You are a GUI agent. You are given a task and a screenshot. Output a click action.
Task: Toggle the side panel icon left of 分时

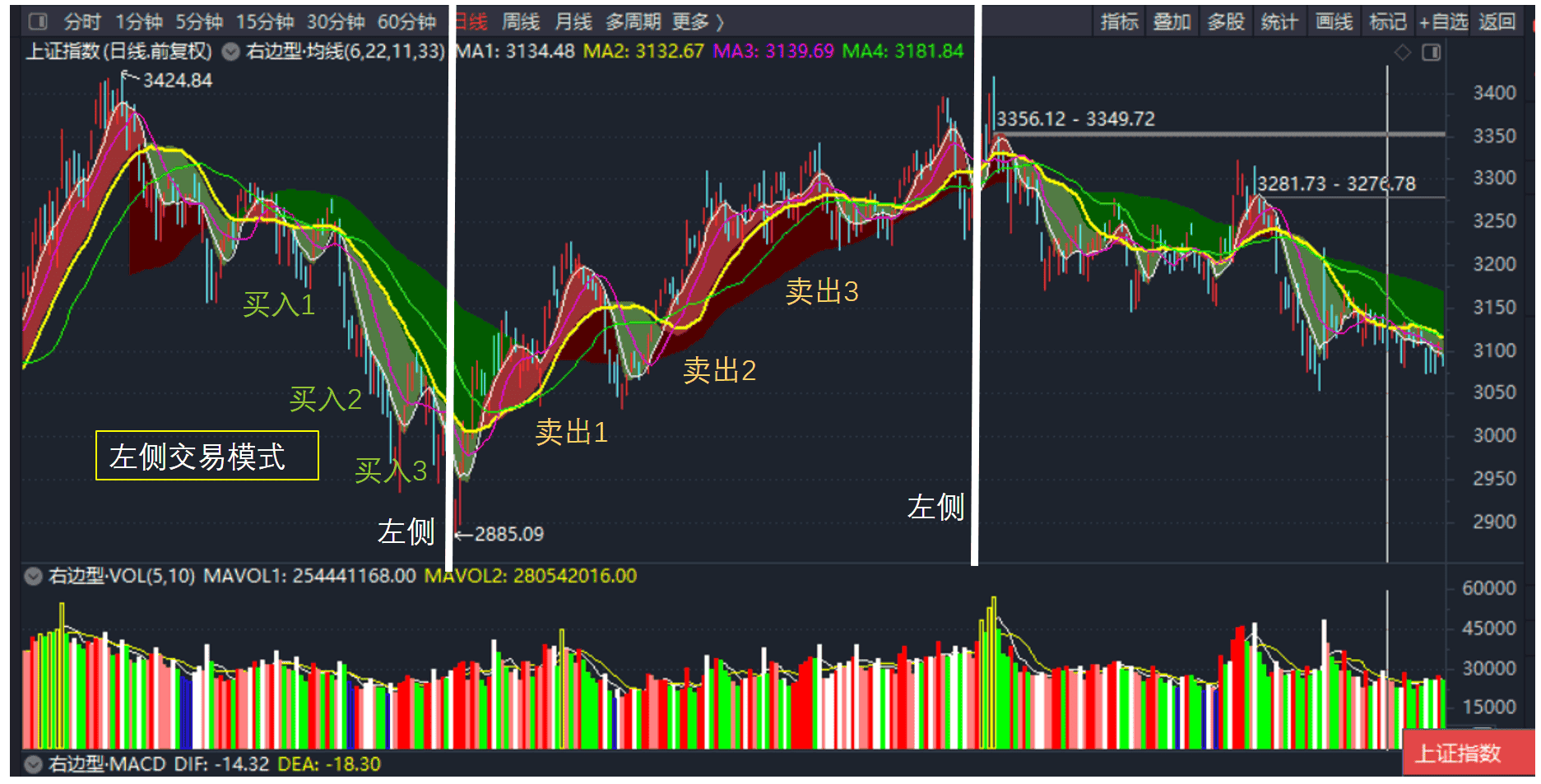coord(39,21)
